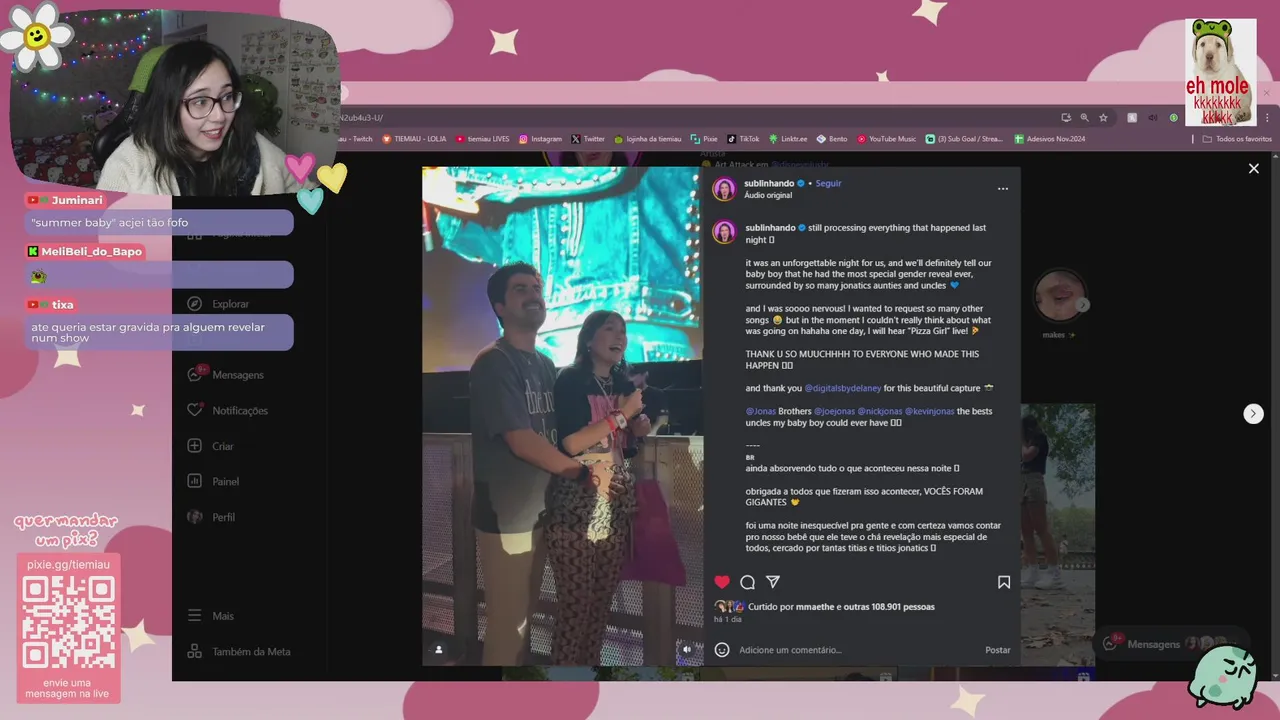1280x720 pixels.
Task: Open the browser three-dot menu
Action: 1265,118
